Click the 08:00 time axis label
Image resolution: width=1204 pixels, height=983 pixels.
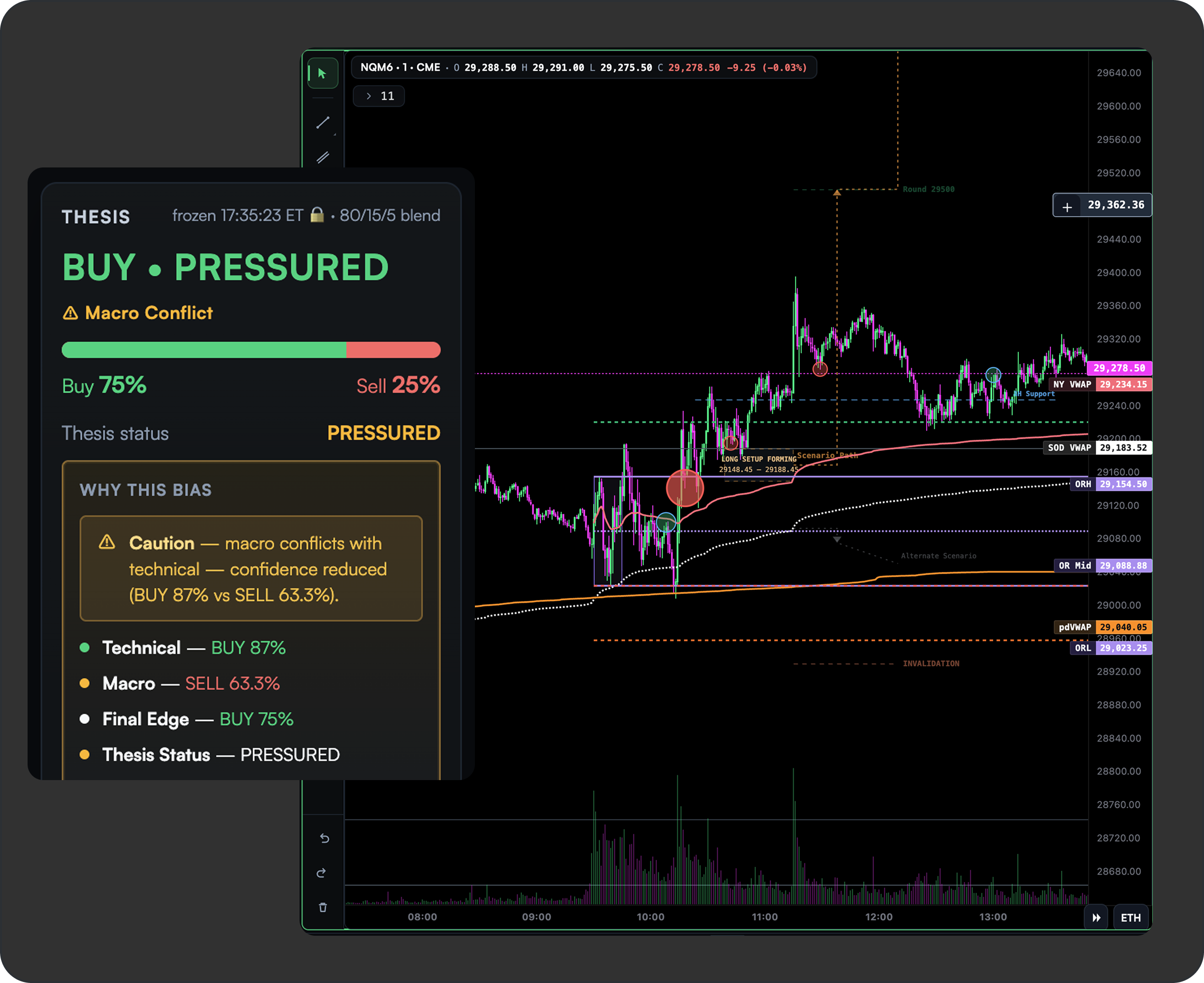[422, 917]
